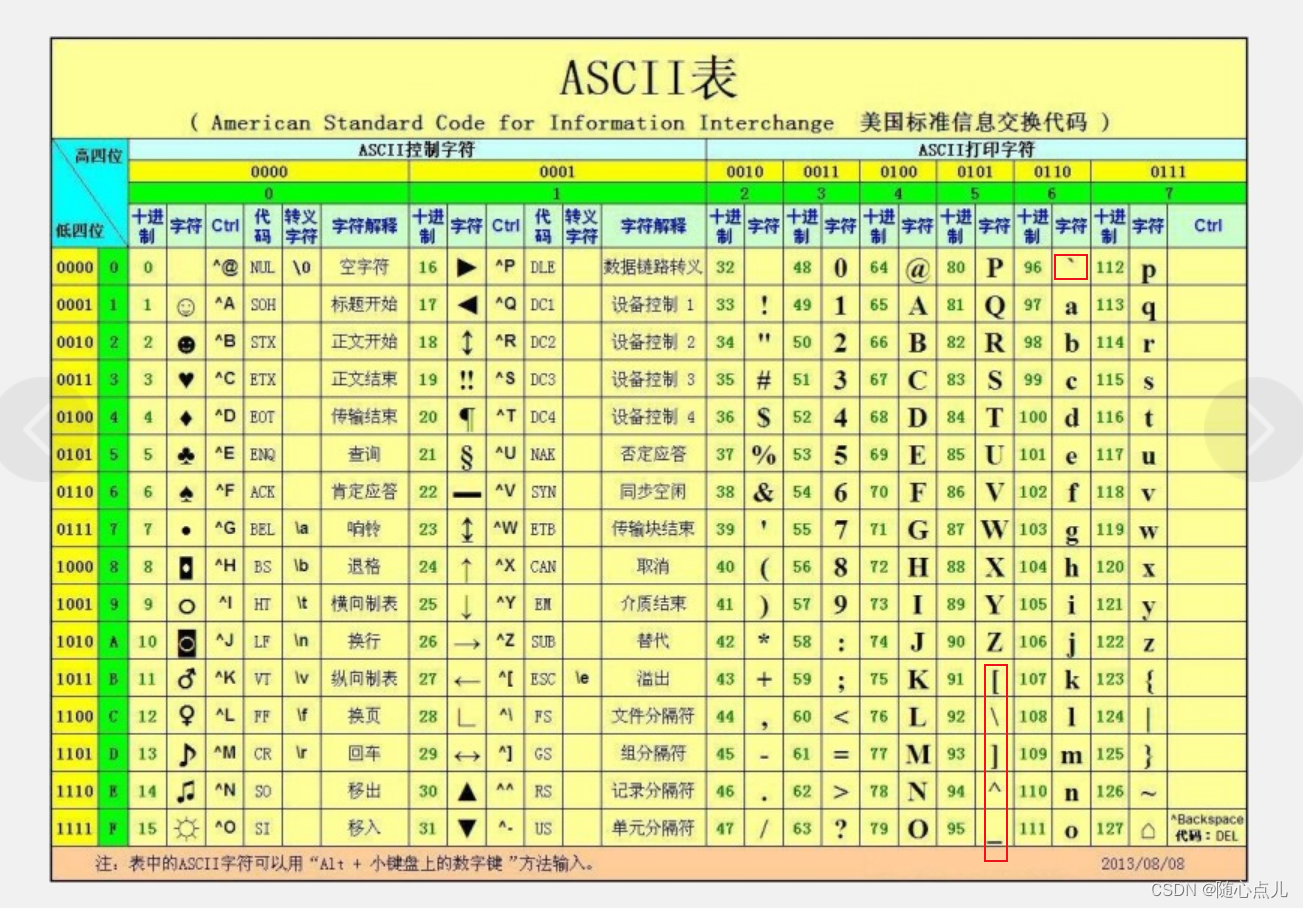Click the '低四位' corner label

tap(79, 231)
